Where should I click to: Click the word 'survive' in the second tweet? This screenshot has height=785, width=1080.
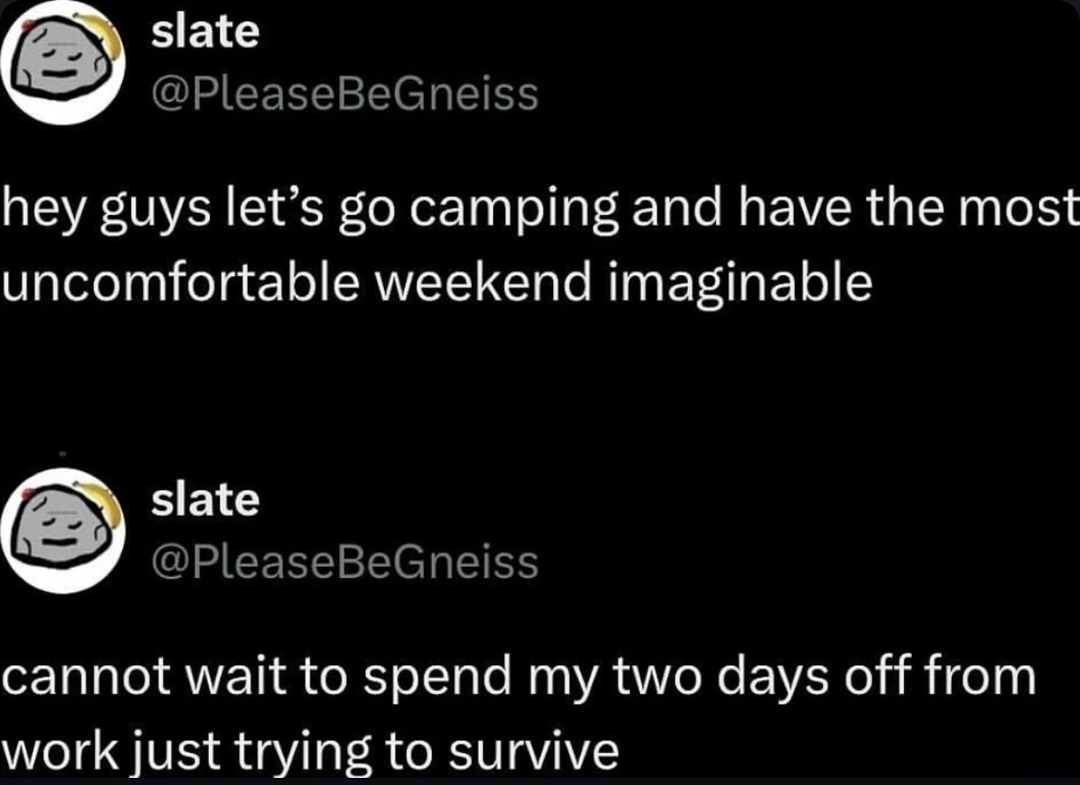point(542,752)
